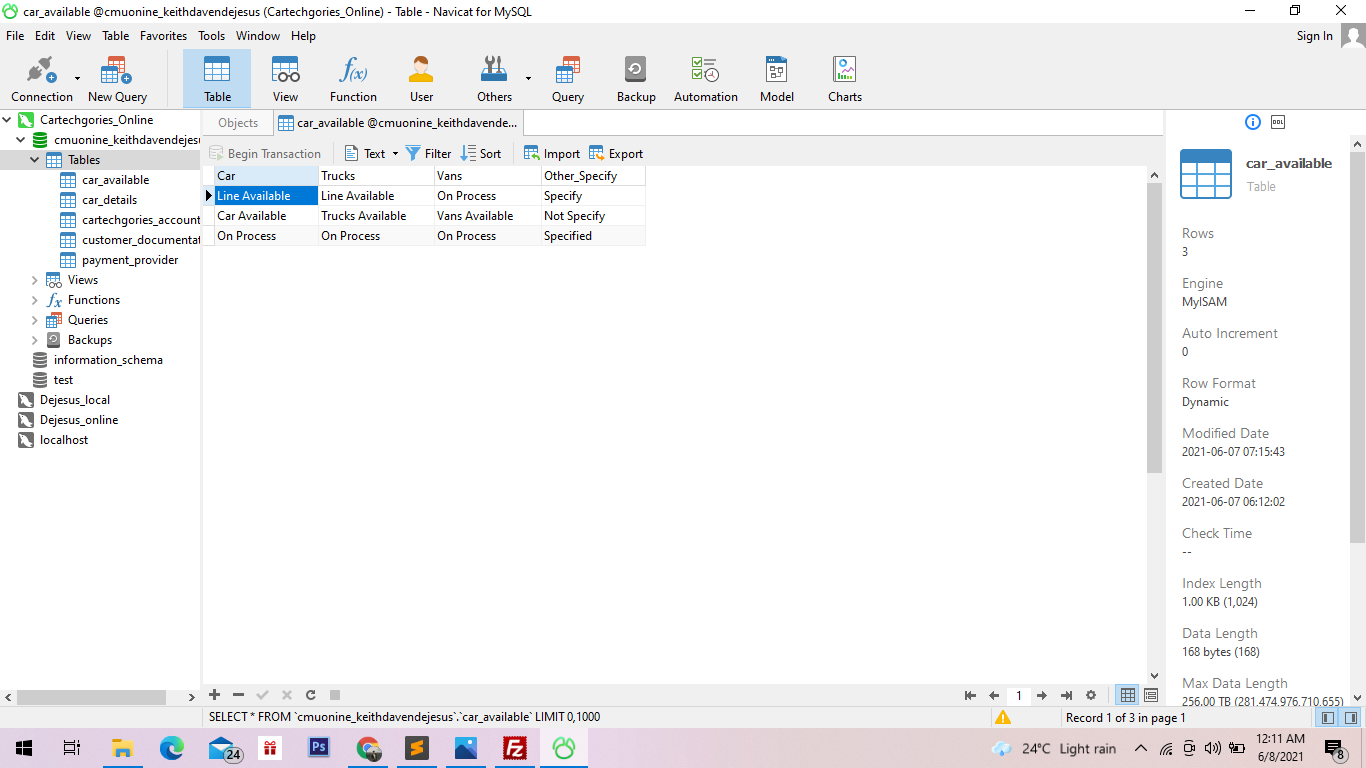Expand the Views tree node
The image size is (1366, 768).
pyautogui.click(x=35, y=280)
